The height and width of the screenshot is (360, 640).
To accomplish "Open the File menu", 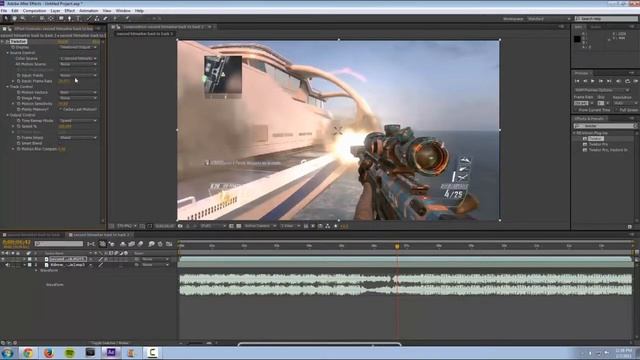I will click(x=4, y=11).
